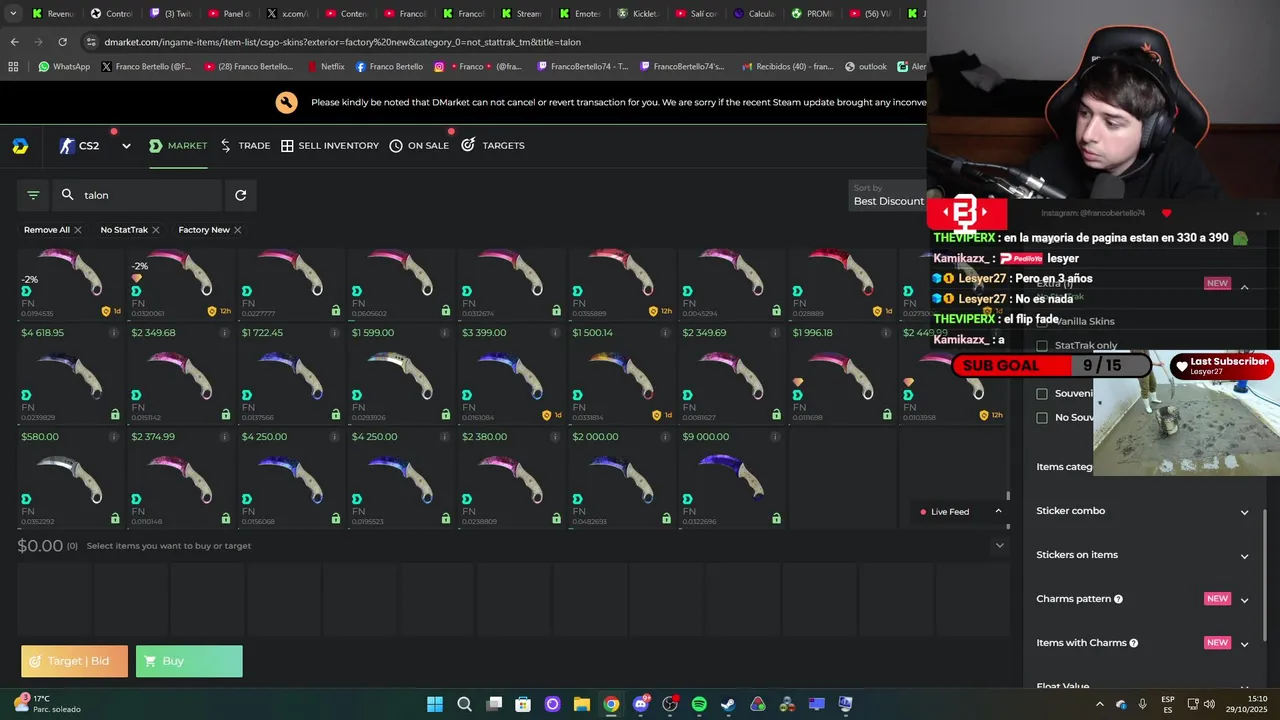Open the Windows Start menu
The height and width of the screenshot is (720, 1280).
pos(435,704)
